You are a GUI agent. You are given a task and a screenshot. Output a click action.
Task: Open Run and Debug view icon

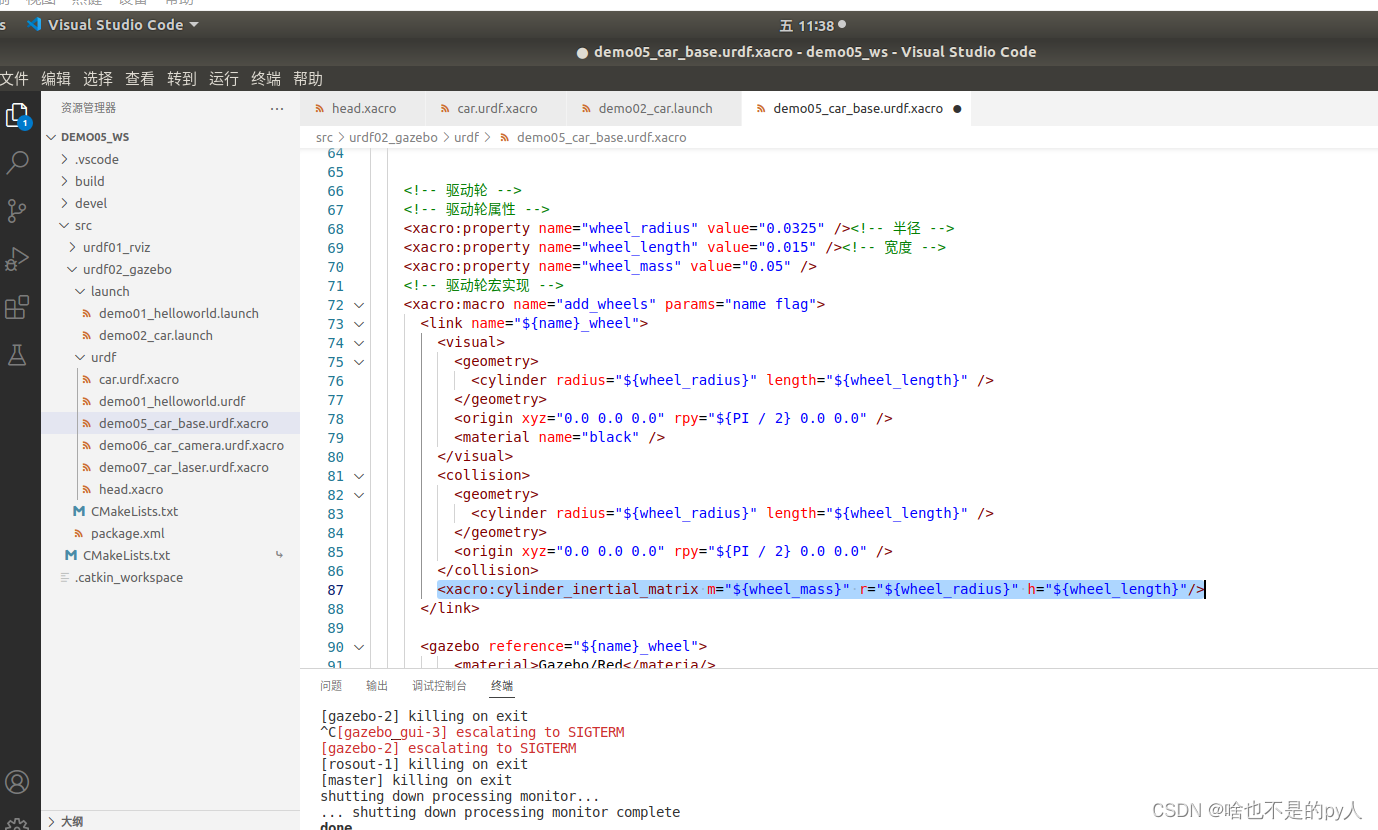[17, 259]
